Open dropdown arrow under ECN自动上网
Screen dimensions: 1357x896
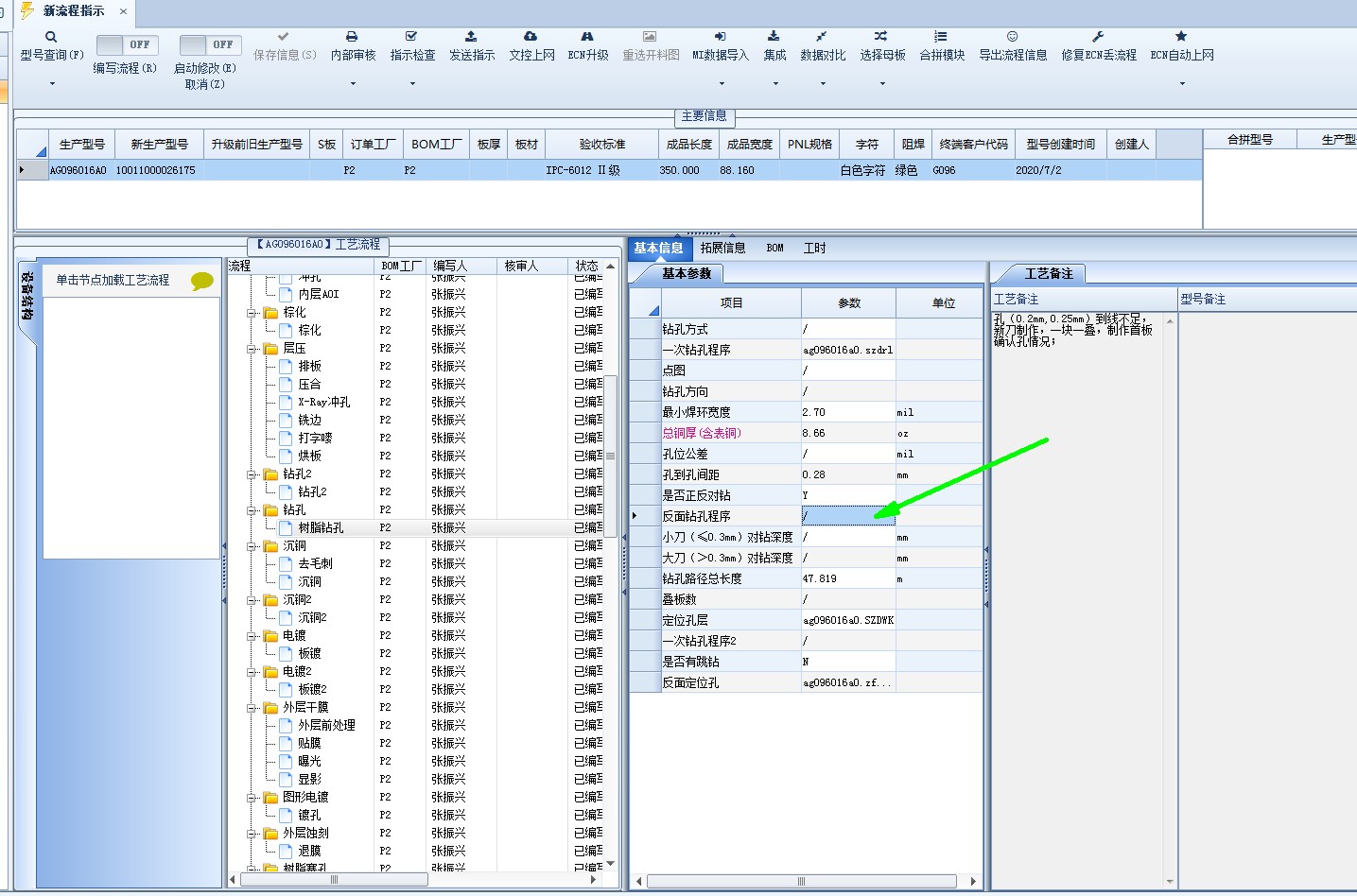[x=1182, y=83]
